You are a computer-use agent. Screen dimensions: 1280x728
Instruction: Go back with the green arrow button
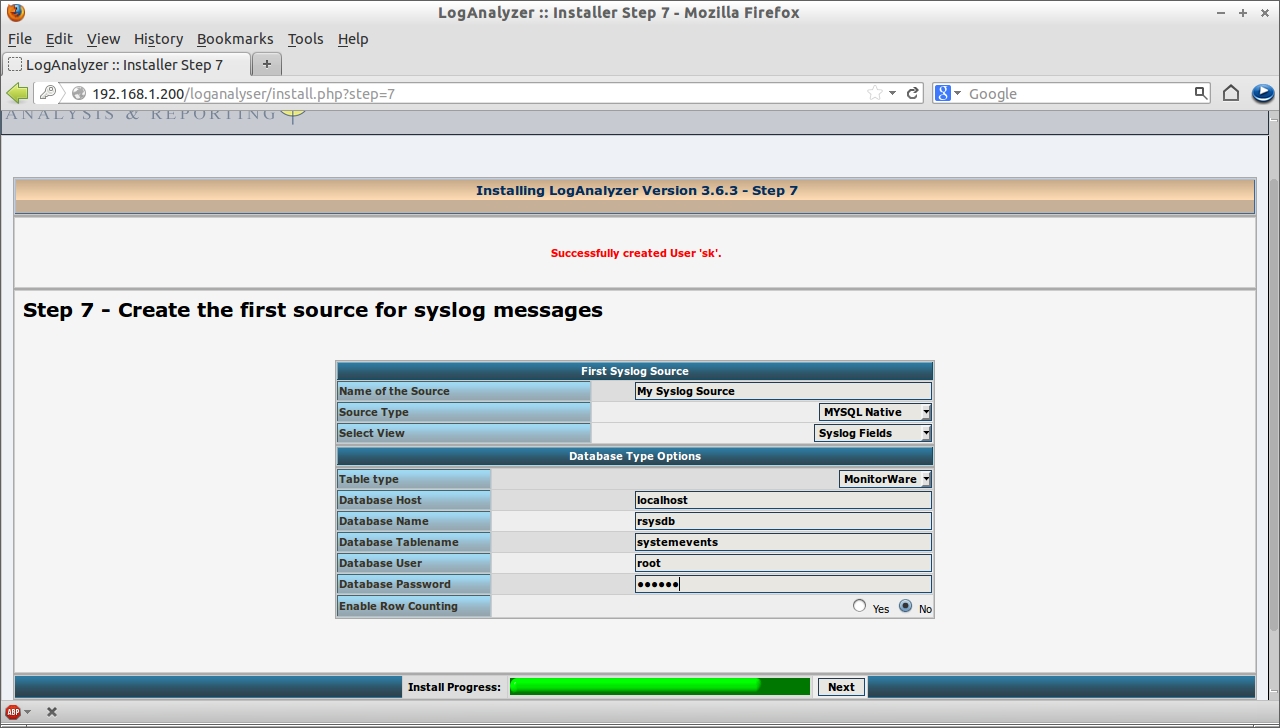click(x=17, y=93)
